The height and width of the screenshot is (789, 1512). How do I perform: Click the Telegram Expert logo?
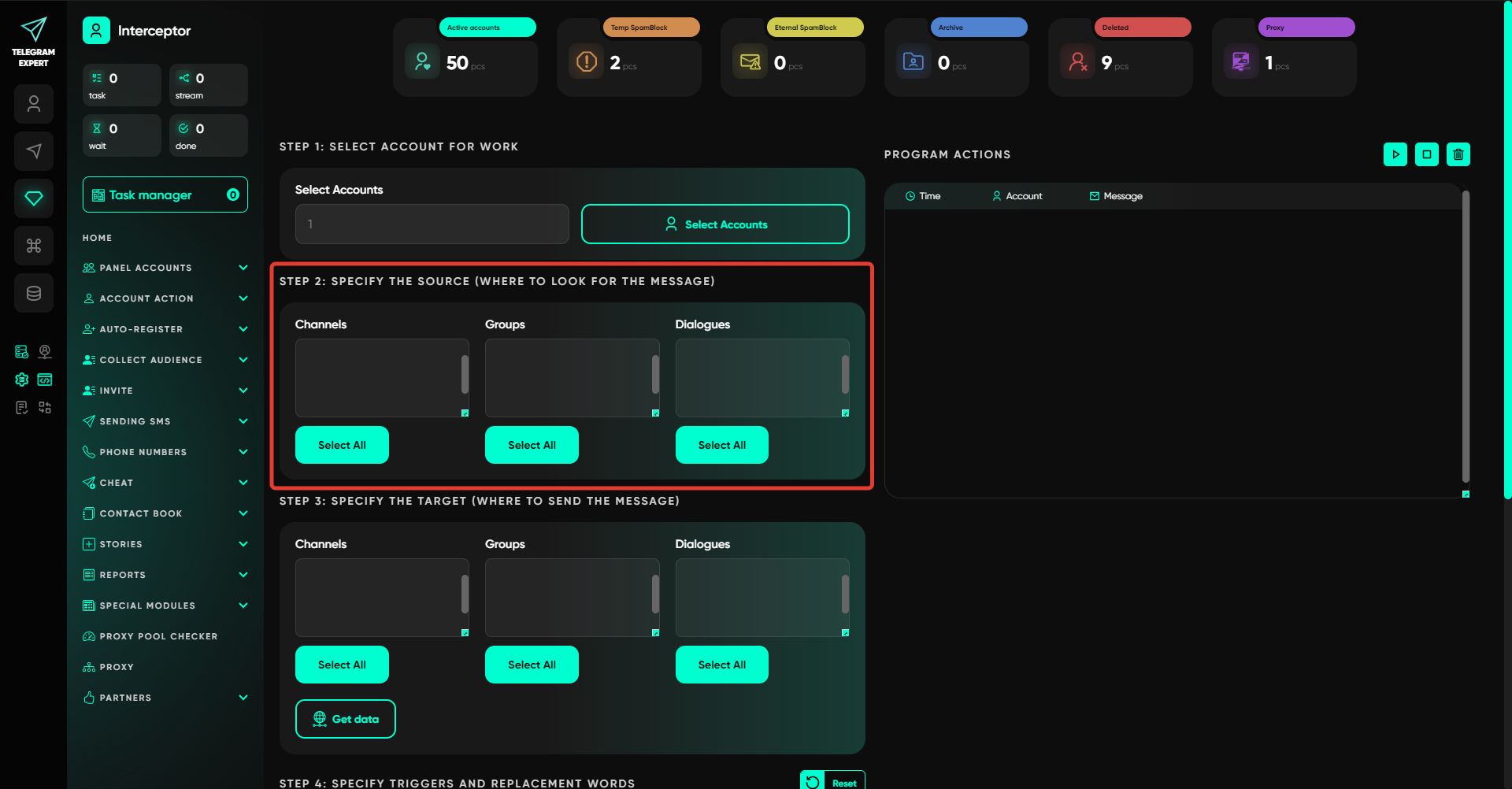tap(33, 41)
